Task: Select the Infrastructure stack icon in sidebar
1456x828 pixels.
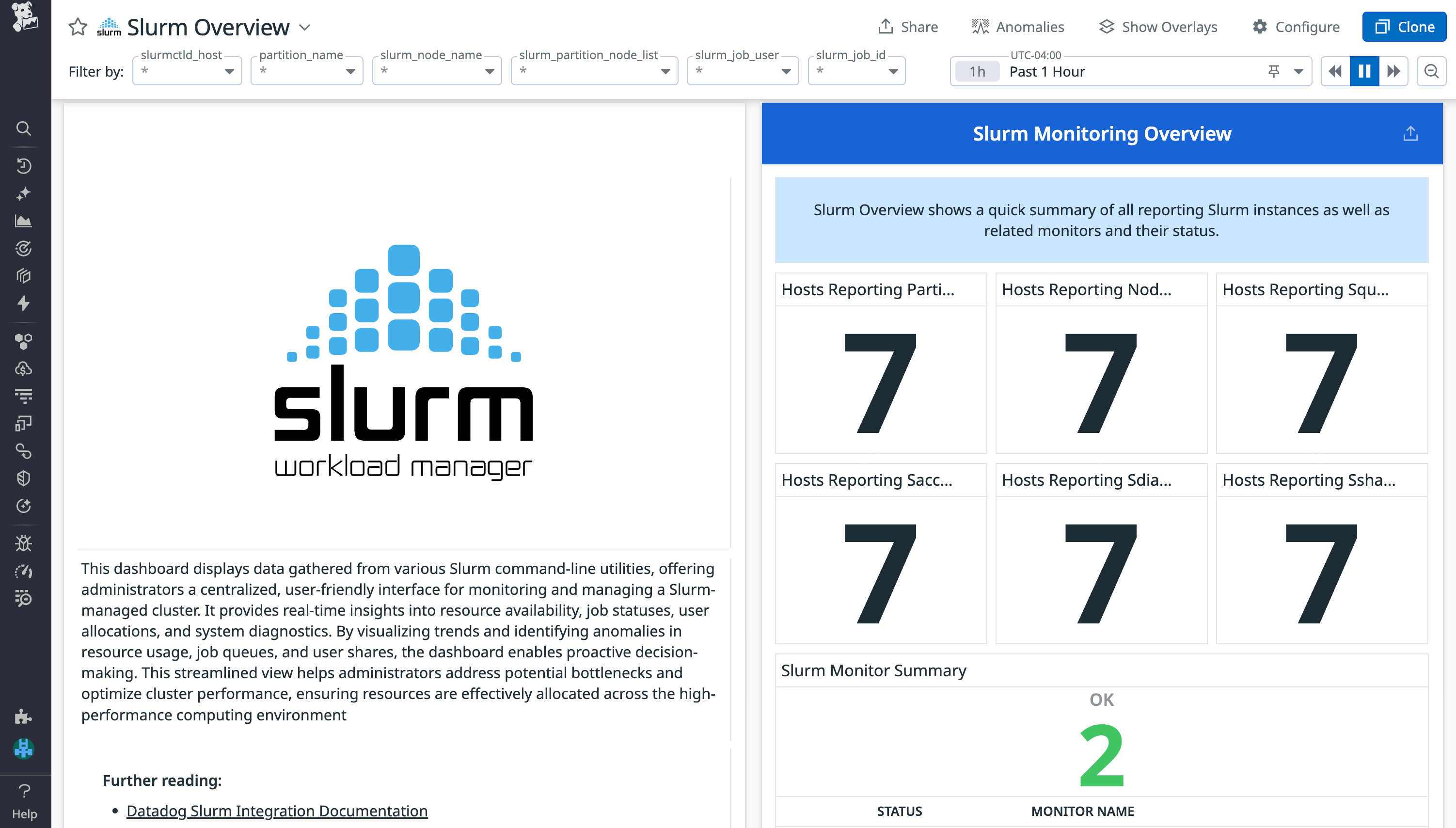Action: coord(24,276)
